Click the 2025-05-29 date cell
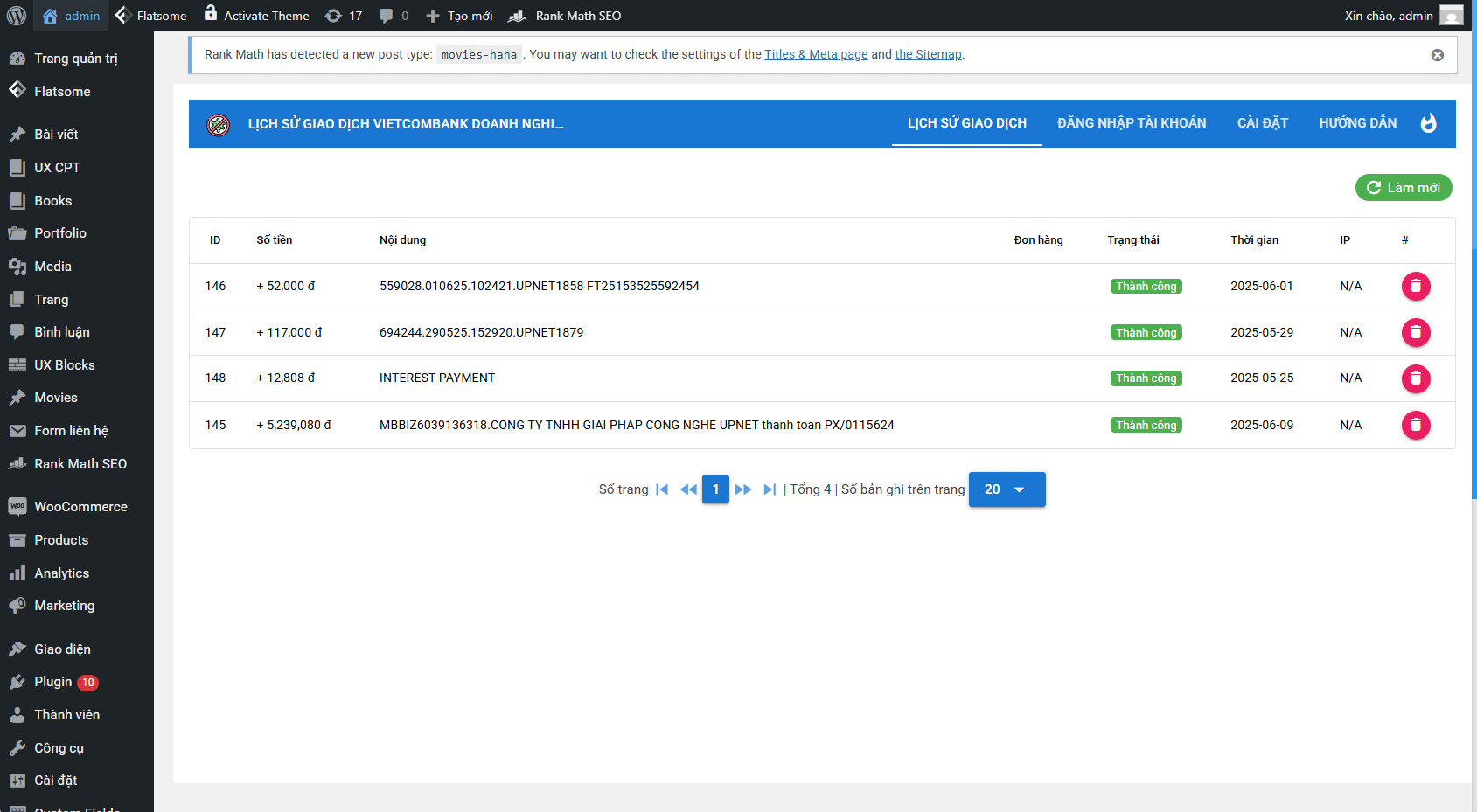The image size is (1477, 812). 1262,332
